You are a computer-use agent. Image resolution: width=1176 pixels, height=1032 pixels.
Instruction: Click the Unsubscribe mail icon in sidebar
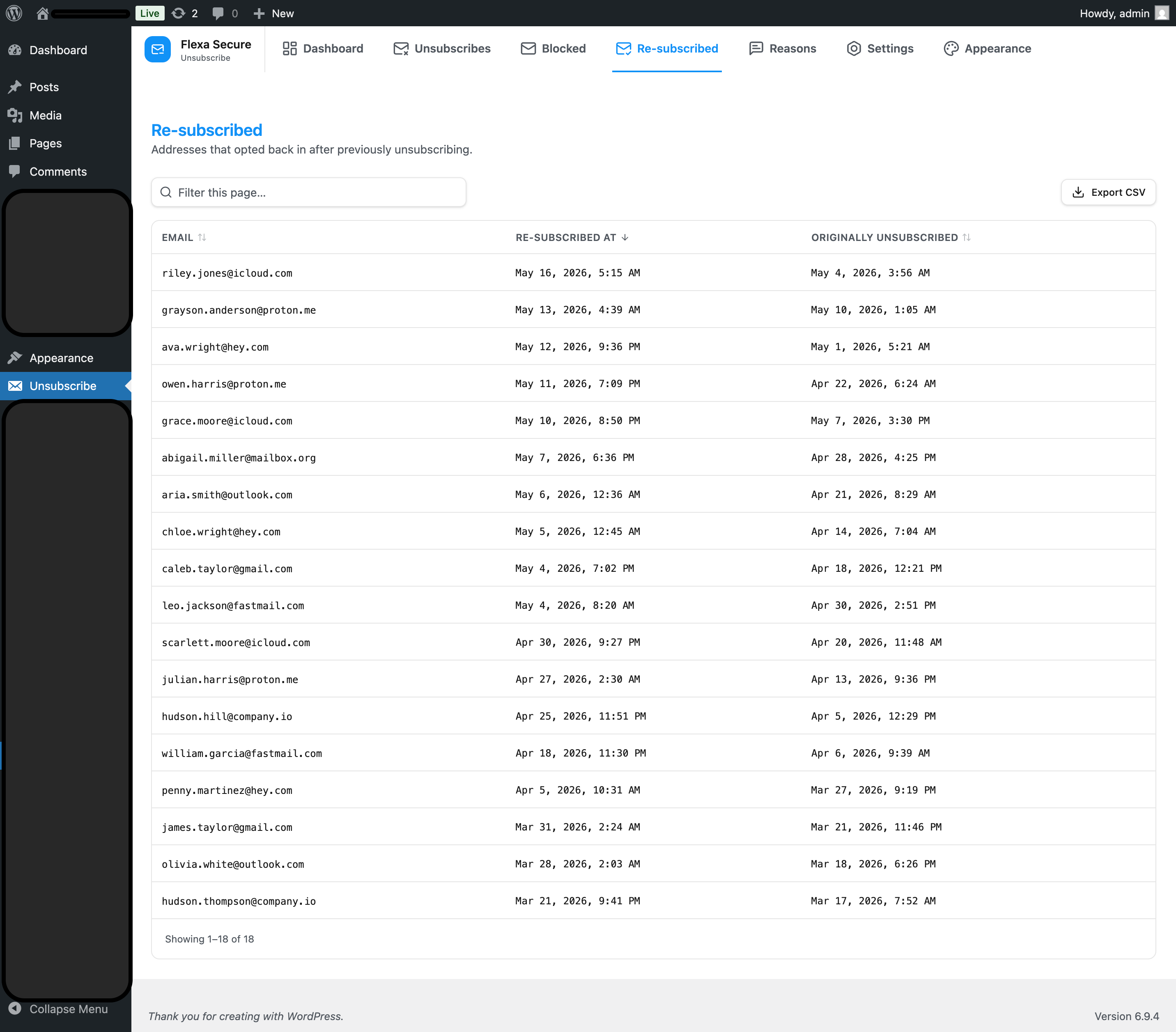pyautogui.click(x=15, y=386)
